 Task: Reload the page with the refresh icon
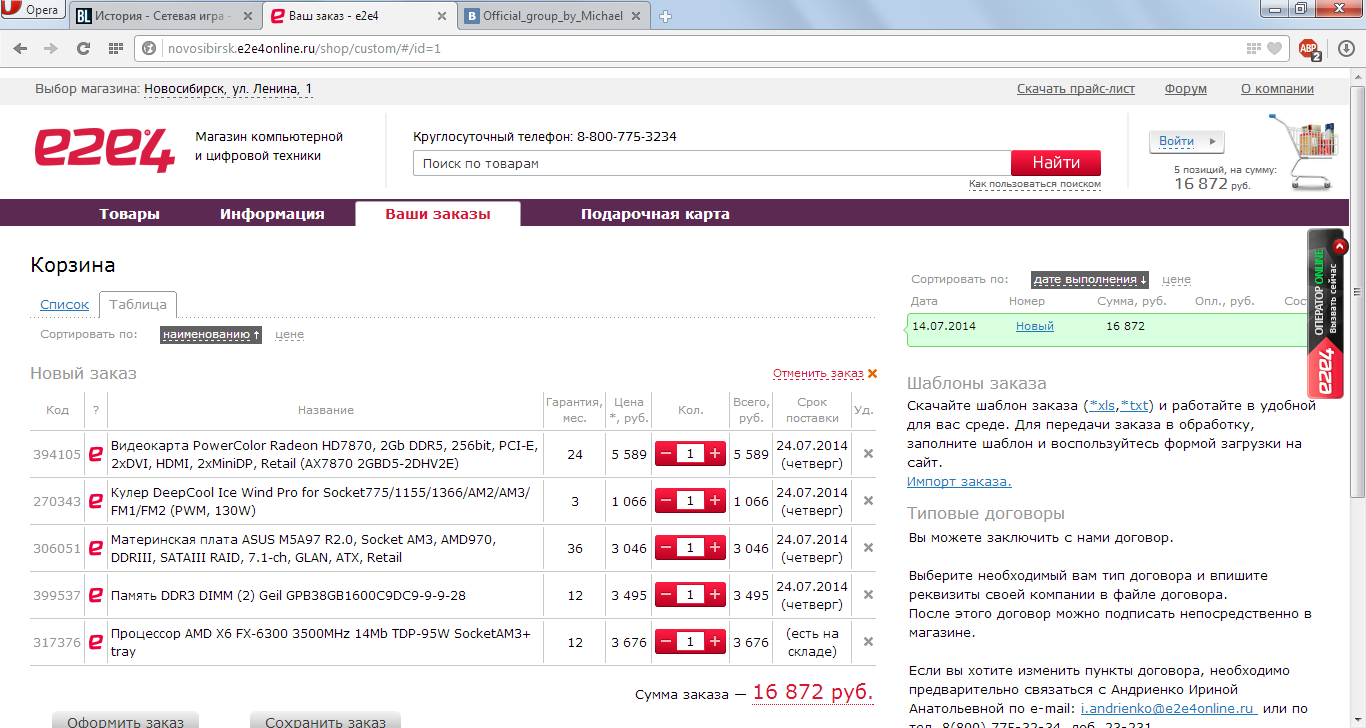[84, 48]
